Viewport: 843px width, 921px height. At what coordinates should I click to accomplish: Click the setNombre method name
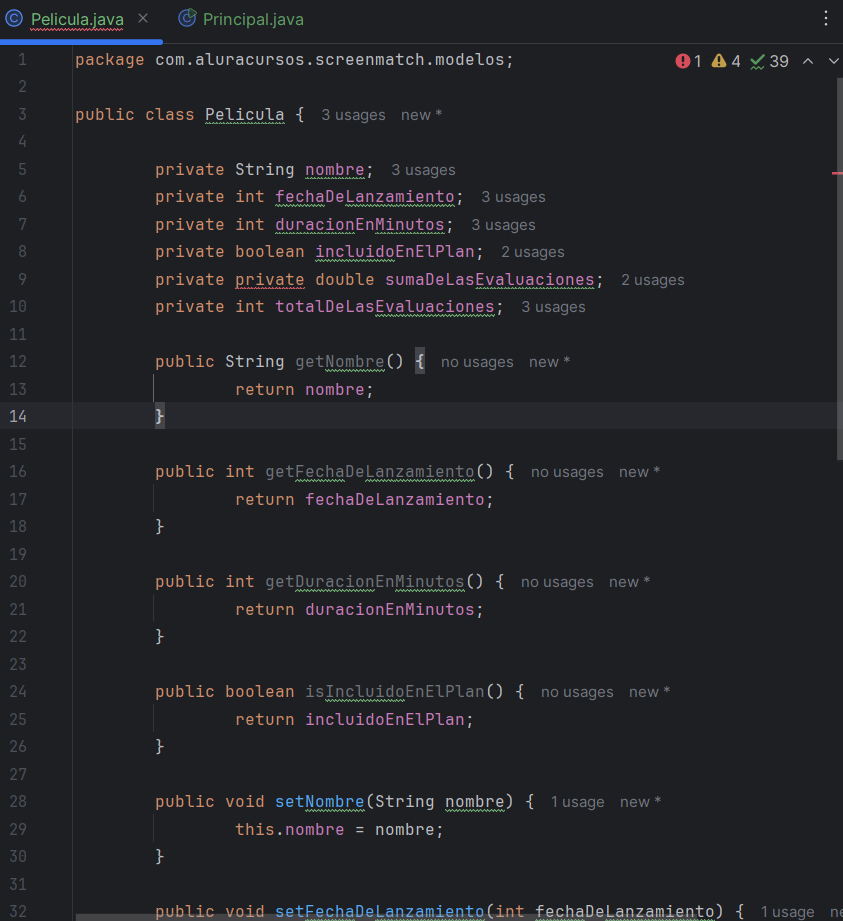(320, 802)
